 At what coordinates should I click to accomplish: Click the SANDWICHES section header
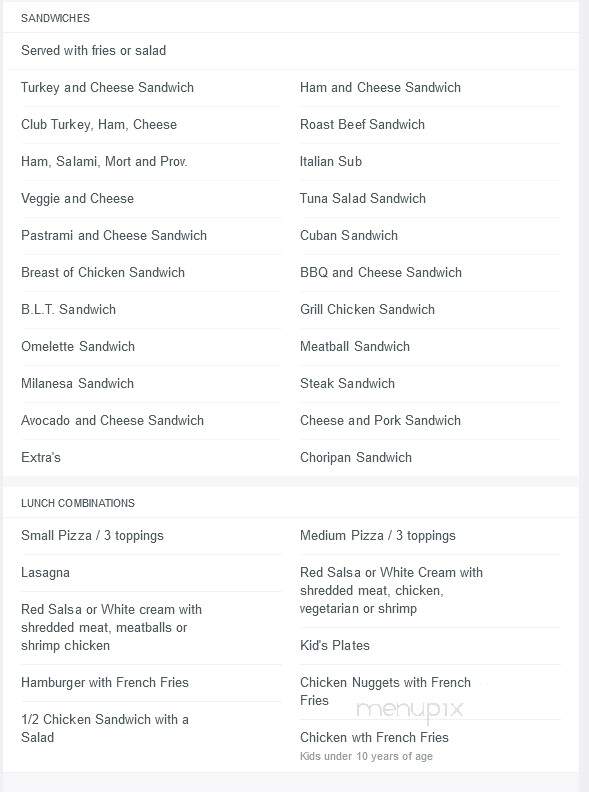pos(56,18)
